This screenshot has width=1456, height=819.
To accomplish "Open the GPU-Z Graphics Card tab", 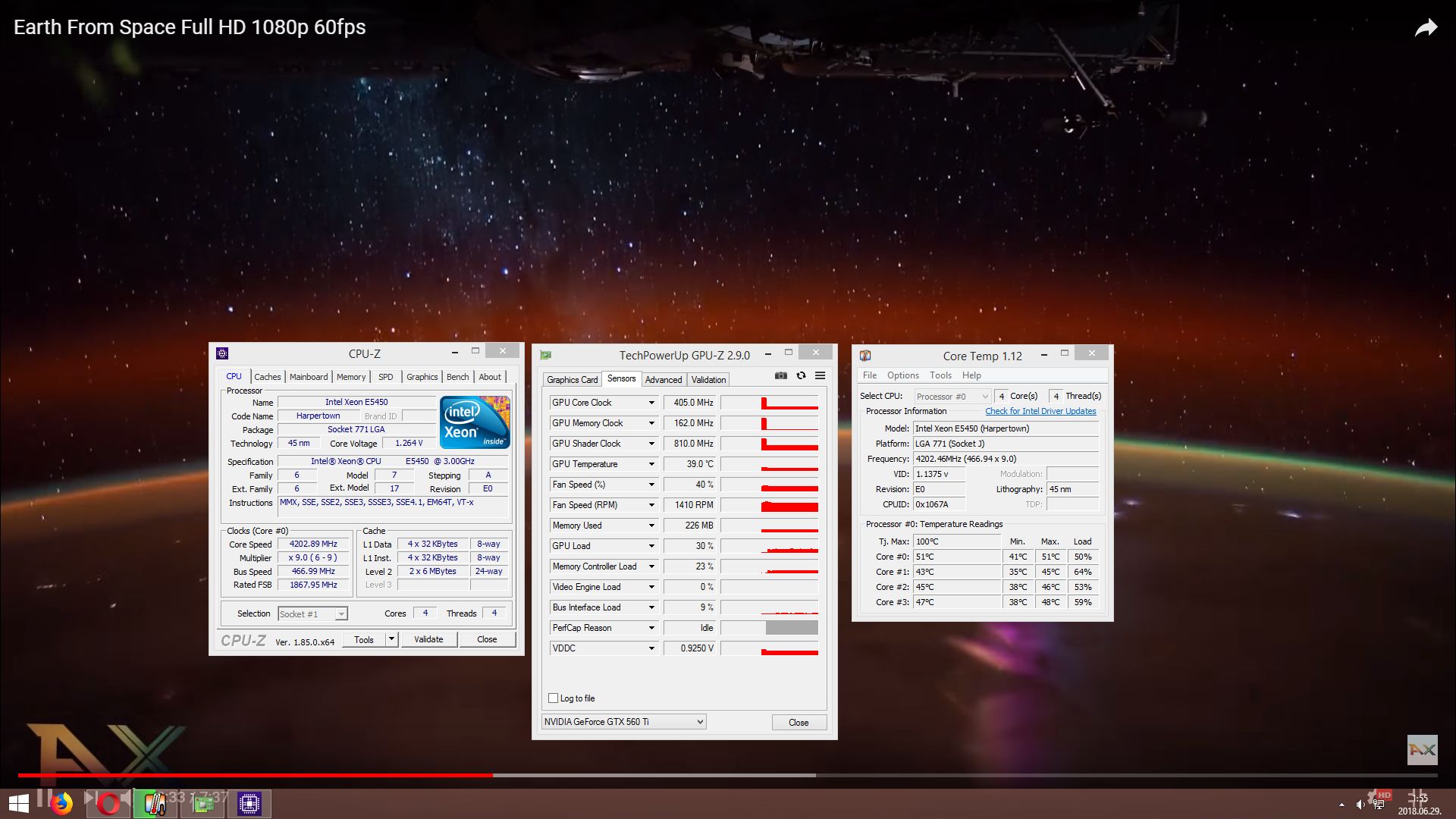I will pyautogui.click(x=573, y=380).
